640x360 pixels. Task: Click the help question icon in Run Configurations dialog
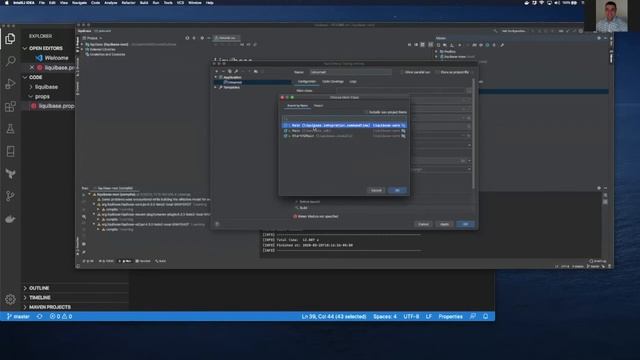217,224
